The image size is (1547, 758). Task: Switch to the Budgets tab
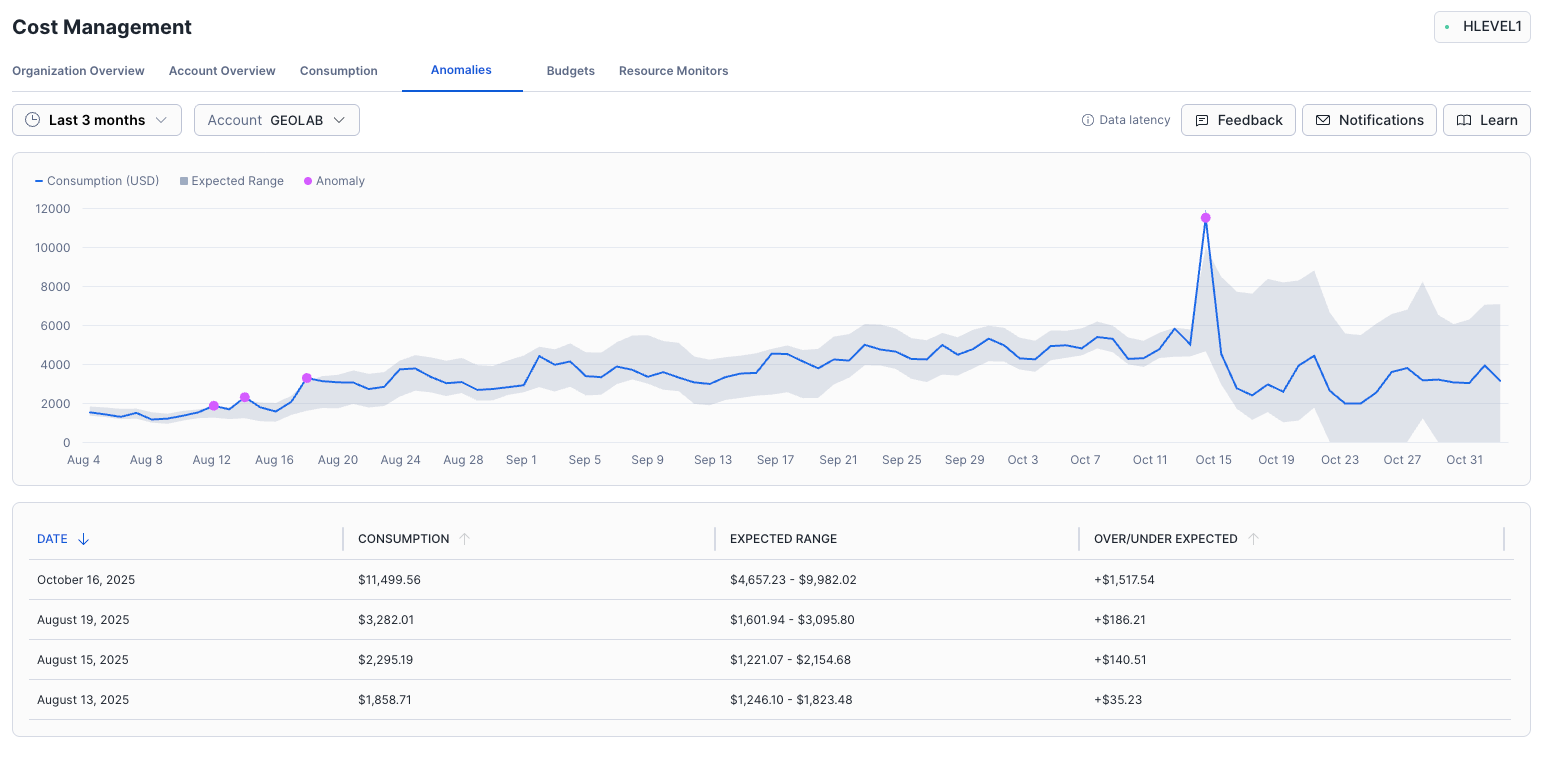point(570,70)
